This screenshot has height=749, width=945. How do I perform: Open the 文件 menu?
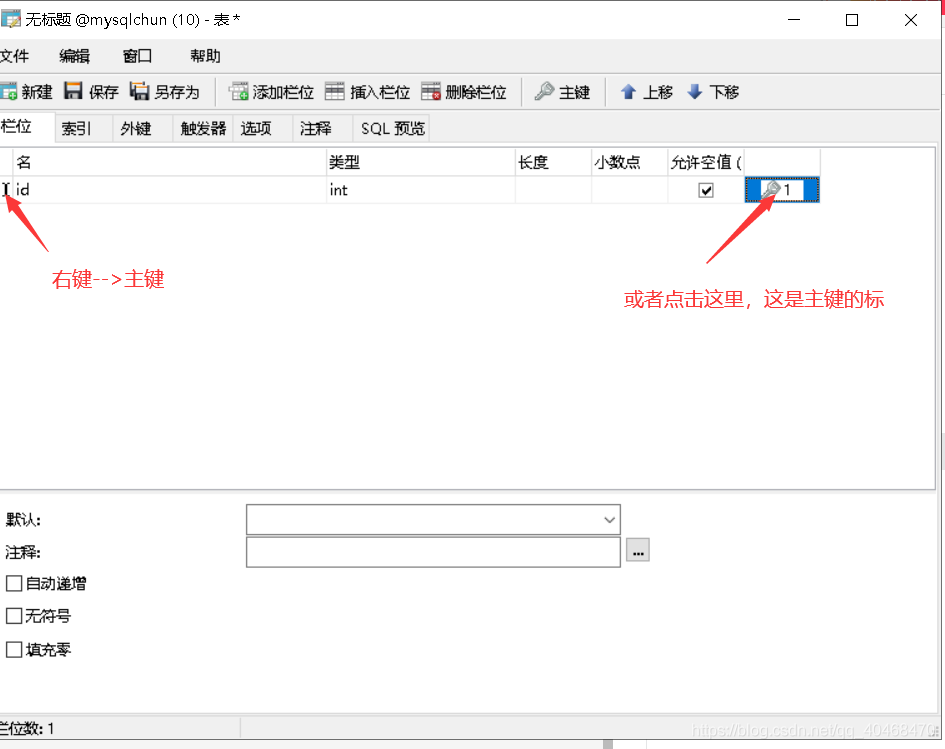tap(17, 56)
